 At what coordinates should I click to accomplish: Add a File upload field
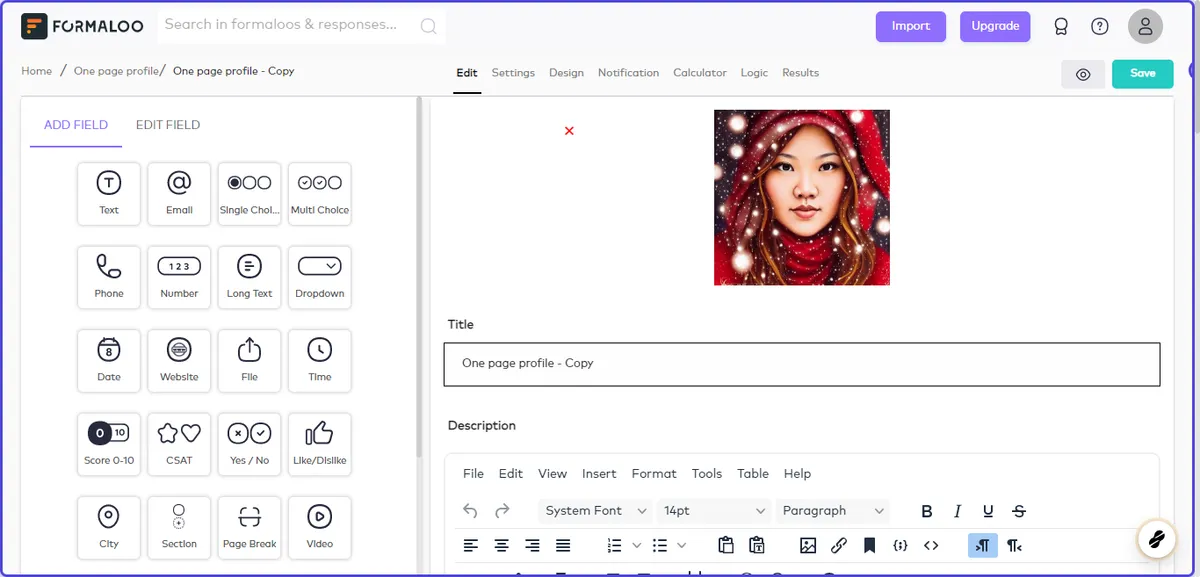[x=249, y=361]
